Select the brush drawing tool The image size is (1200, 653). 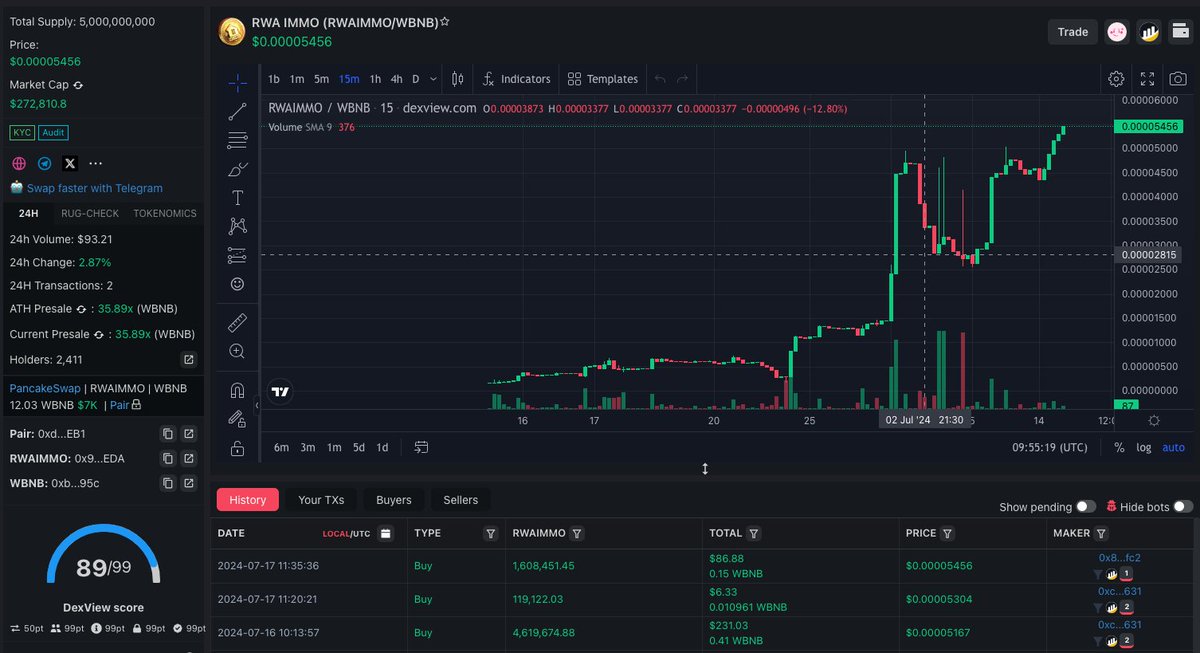click(x=237, y=169)
